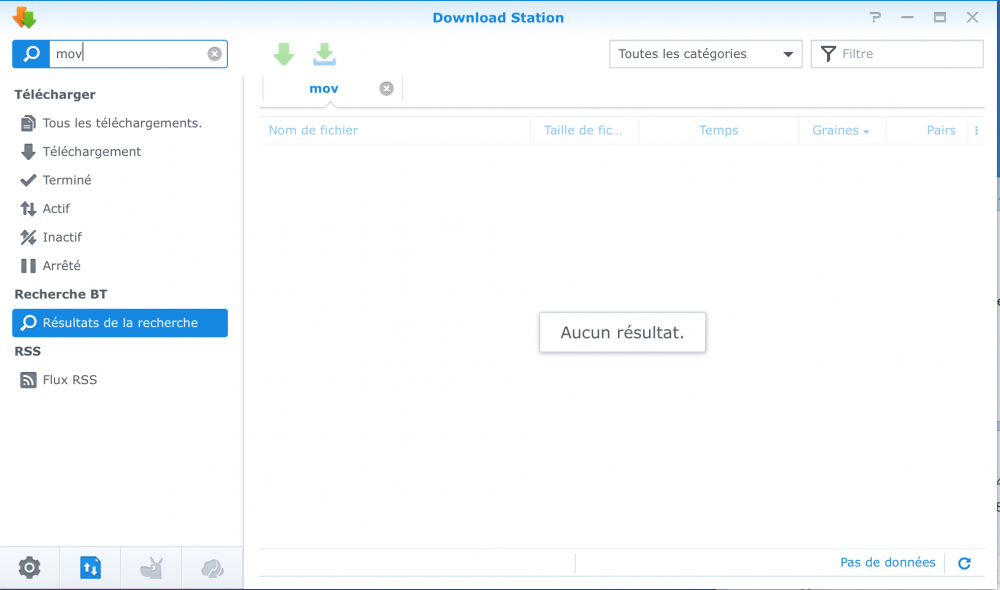The height and width of the screenshot is (590, 1000).
Task: Click the eMule donkey icon at bottom
Action: click(x=151, y=568)
